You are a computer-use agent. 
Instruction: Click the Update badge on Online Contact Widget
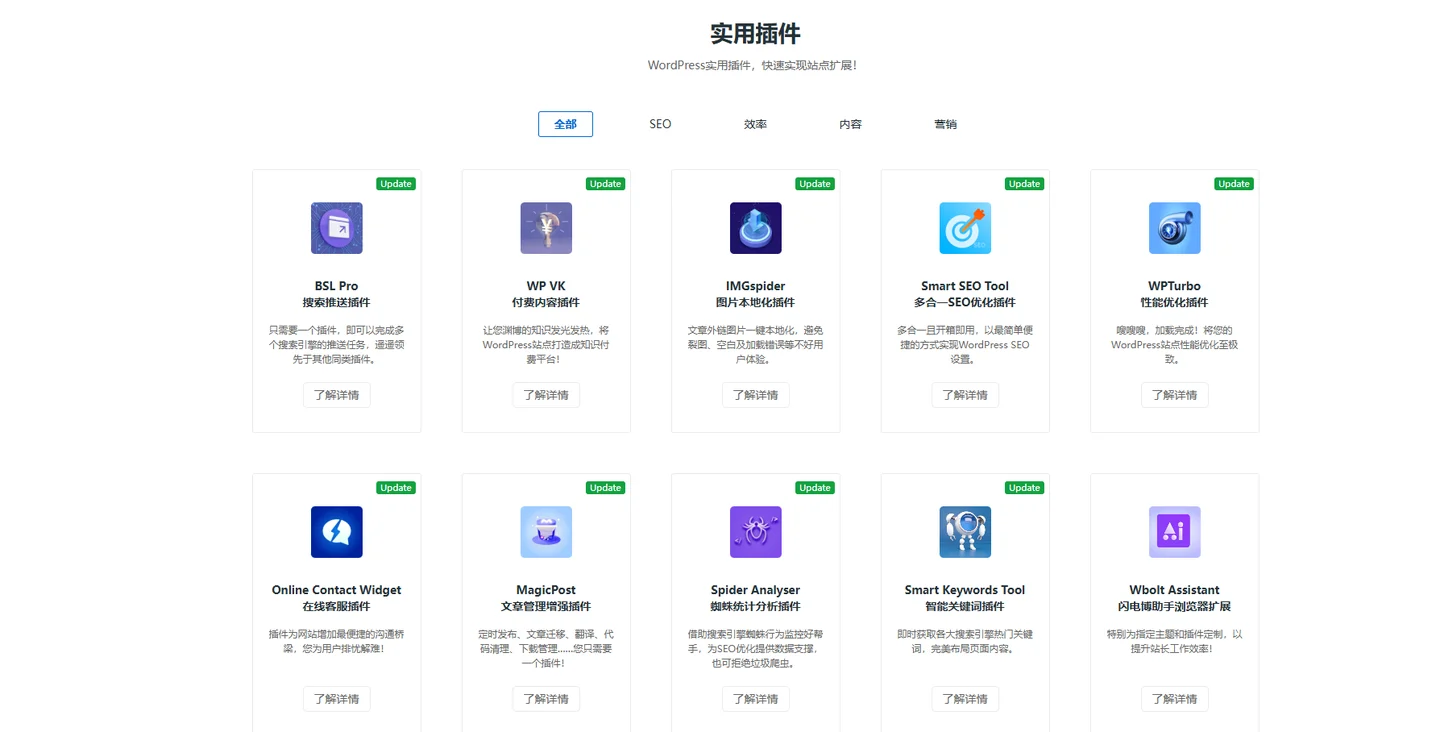(396, 488)
